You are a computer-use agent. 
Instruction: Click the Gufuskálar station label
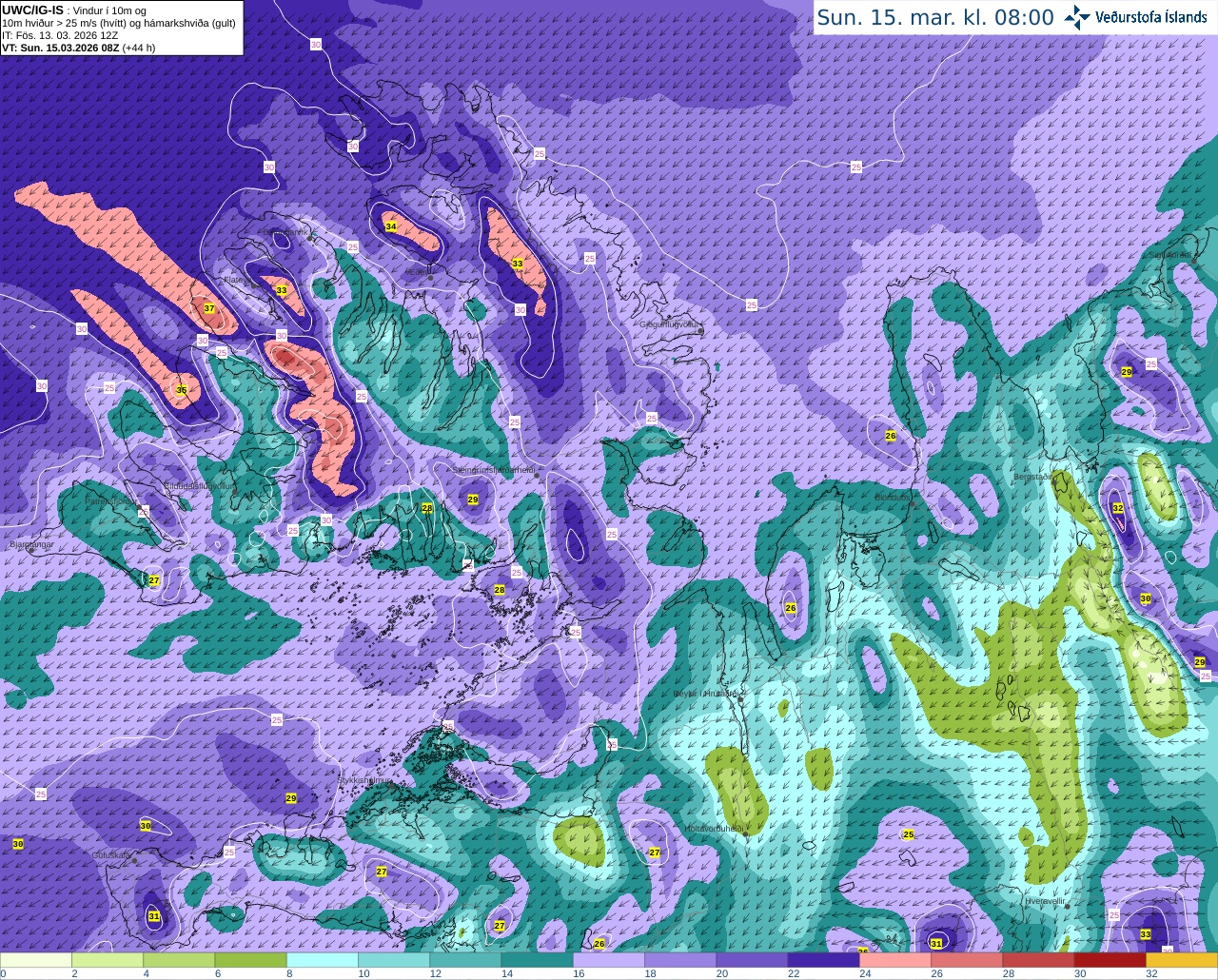pyautogui.click(x=111, y=855)
